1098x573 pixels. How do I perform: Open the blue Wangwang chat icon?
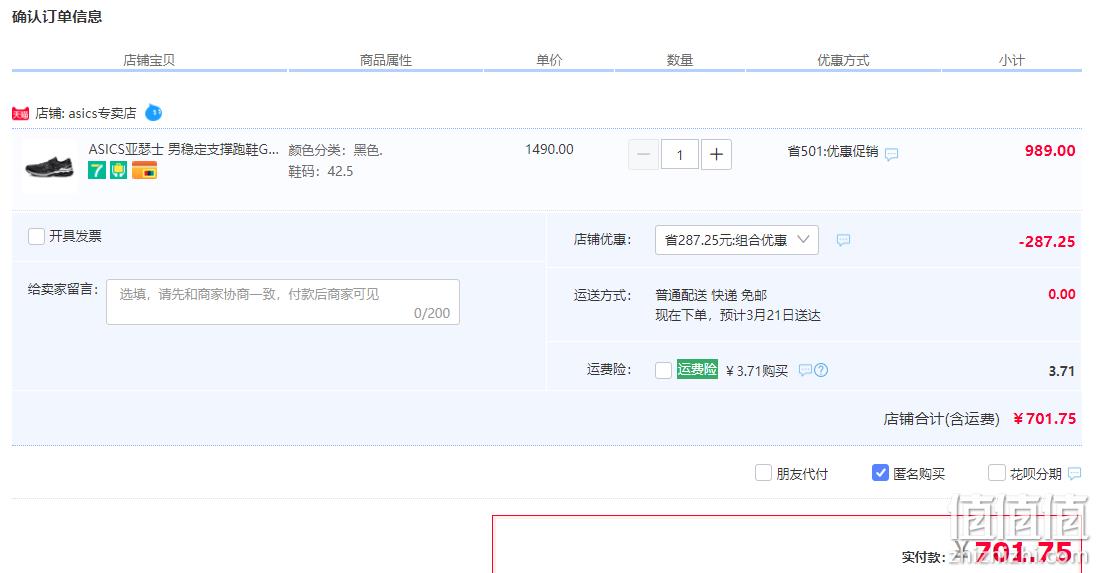(x=153, y=112)
